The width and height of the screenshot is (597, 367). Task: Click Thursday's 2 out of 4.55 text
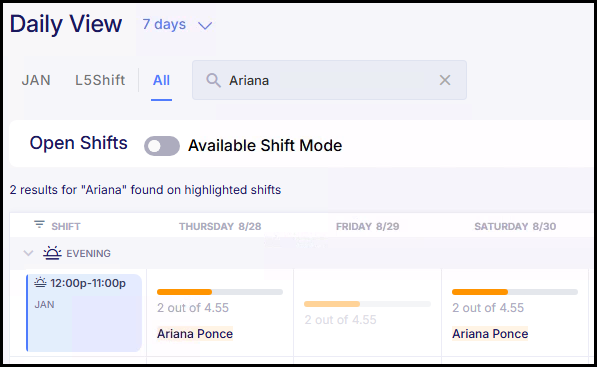pos(193,308)
